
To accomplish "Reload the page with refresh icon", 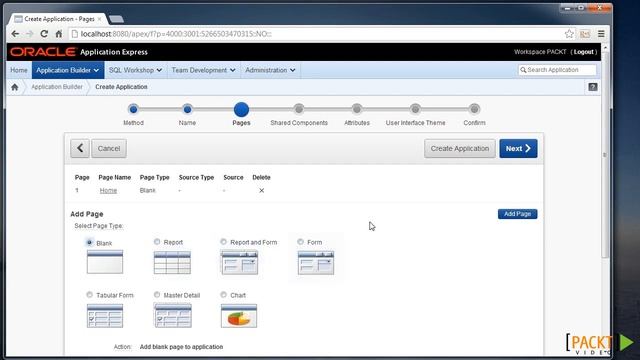I will (44, 34).
